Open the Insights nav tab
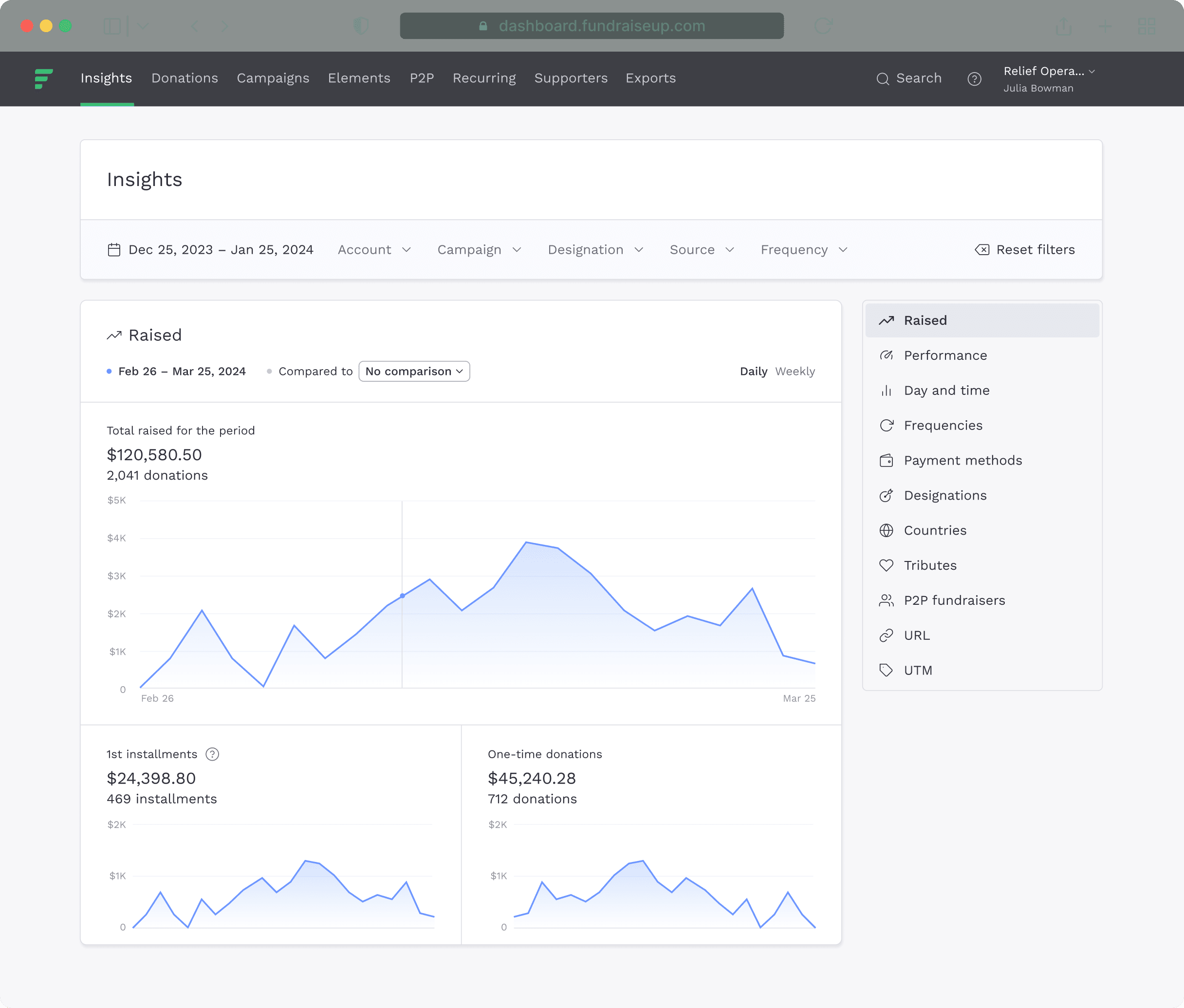 (106, 78)
